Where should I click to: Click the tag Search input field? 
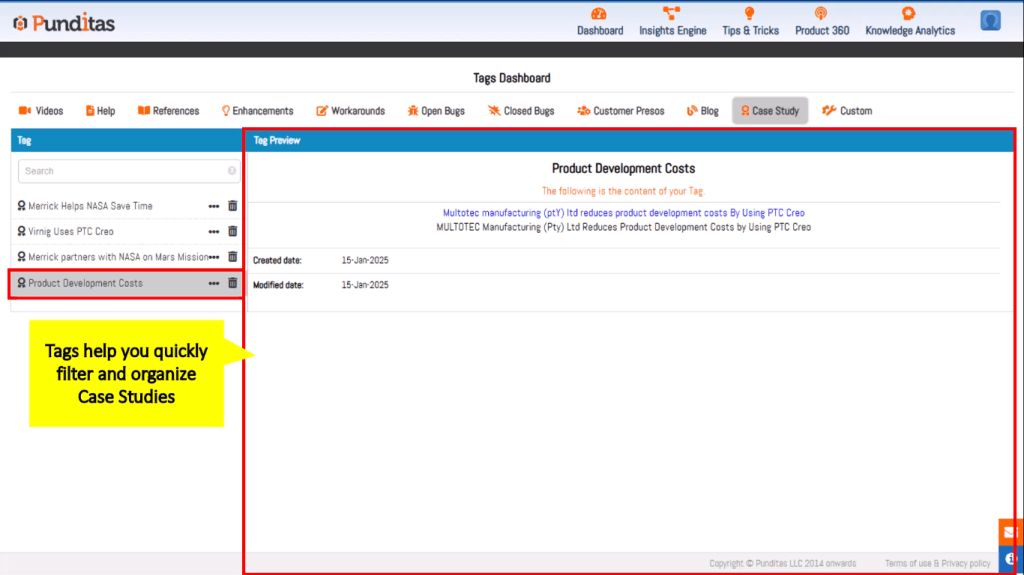tap(128, 171)
